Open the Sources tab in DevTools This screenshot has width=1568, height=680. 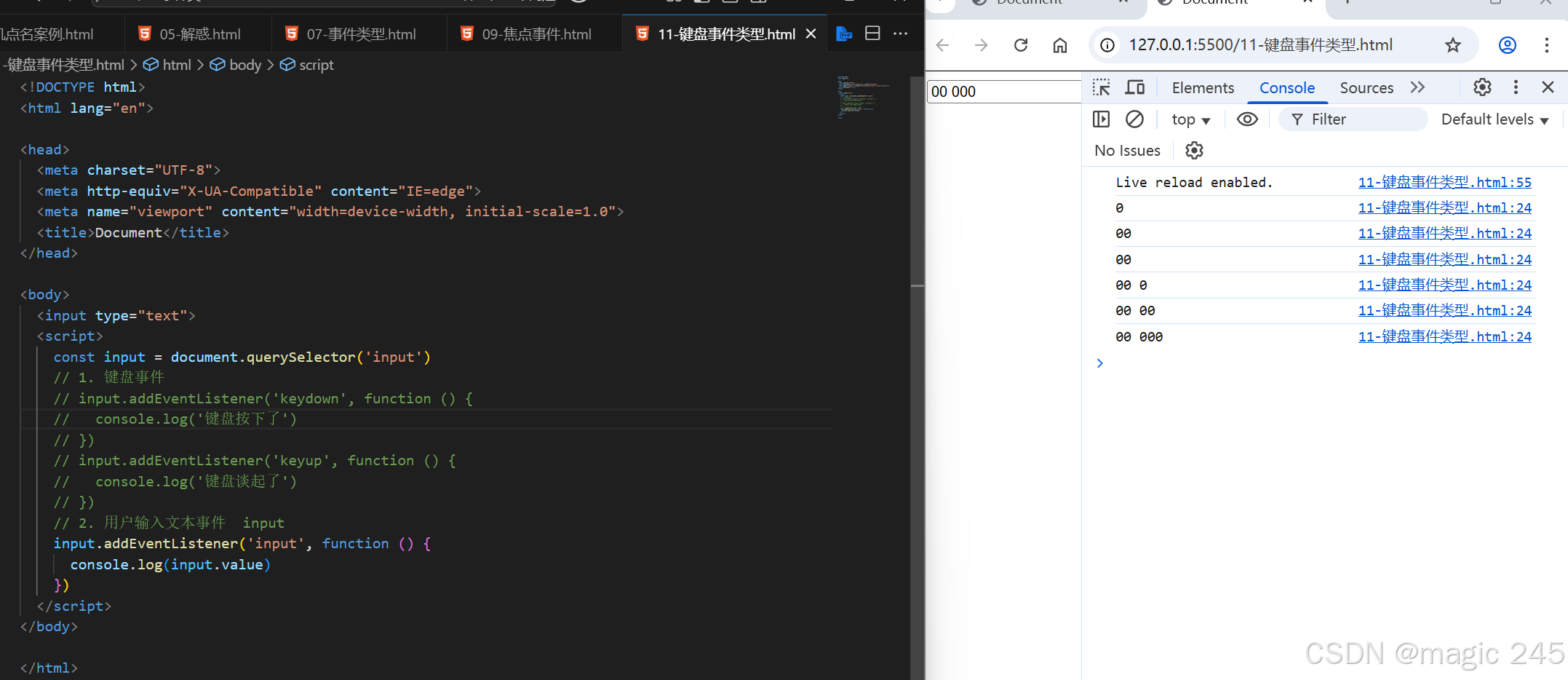1366,88
